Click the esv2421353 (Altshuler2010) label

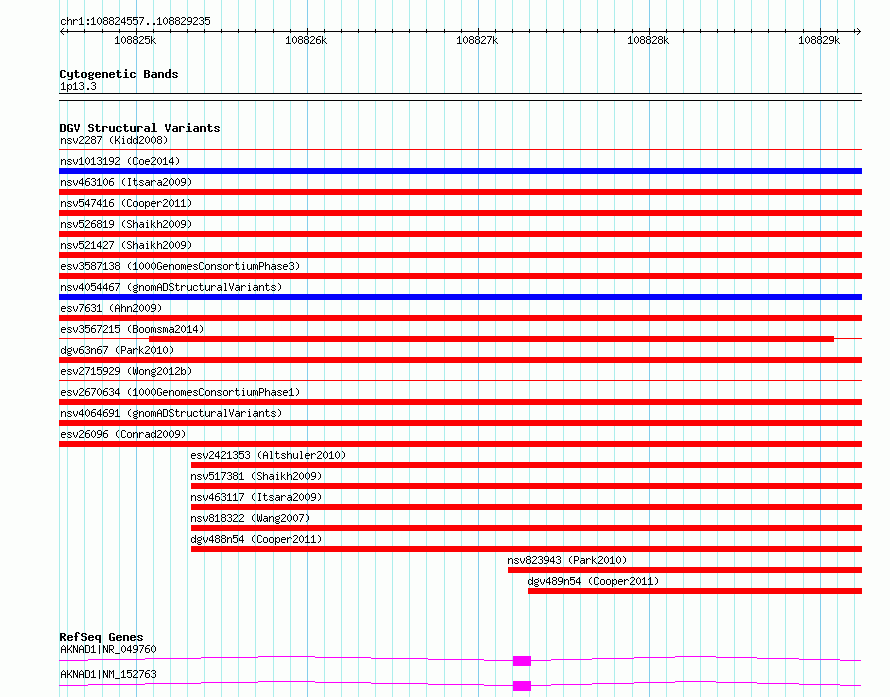tap(268, 455)
